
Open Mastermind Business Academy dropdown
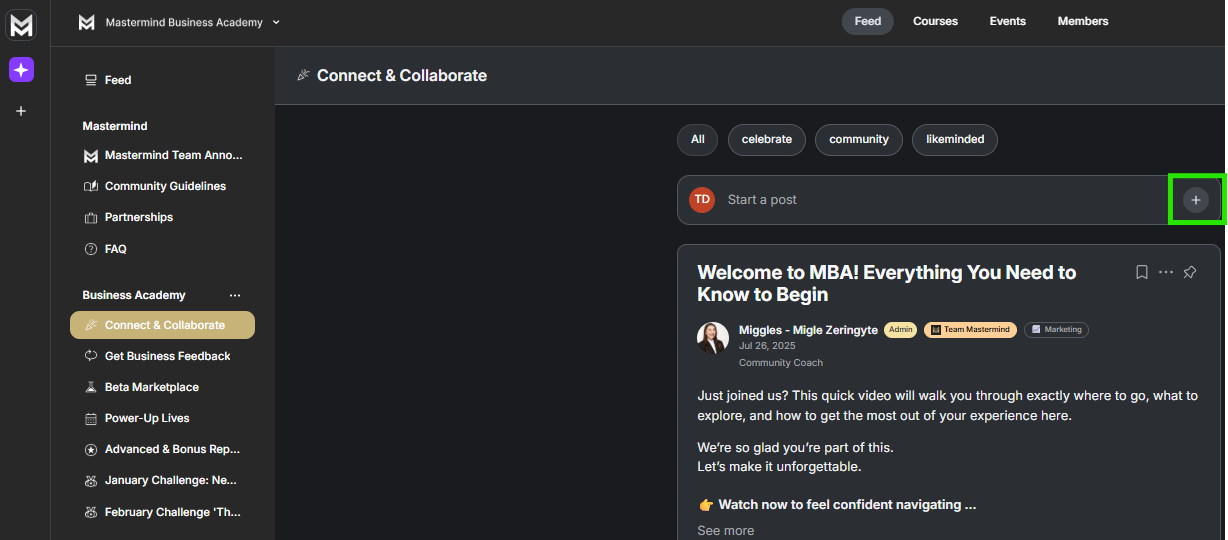tap(180, 22)
